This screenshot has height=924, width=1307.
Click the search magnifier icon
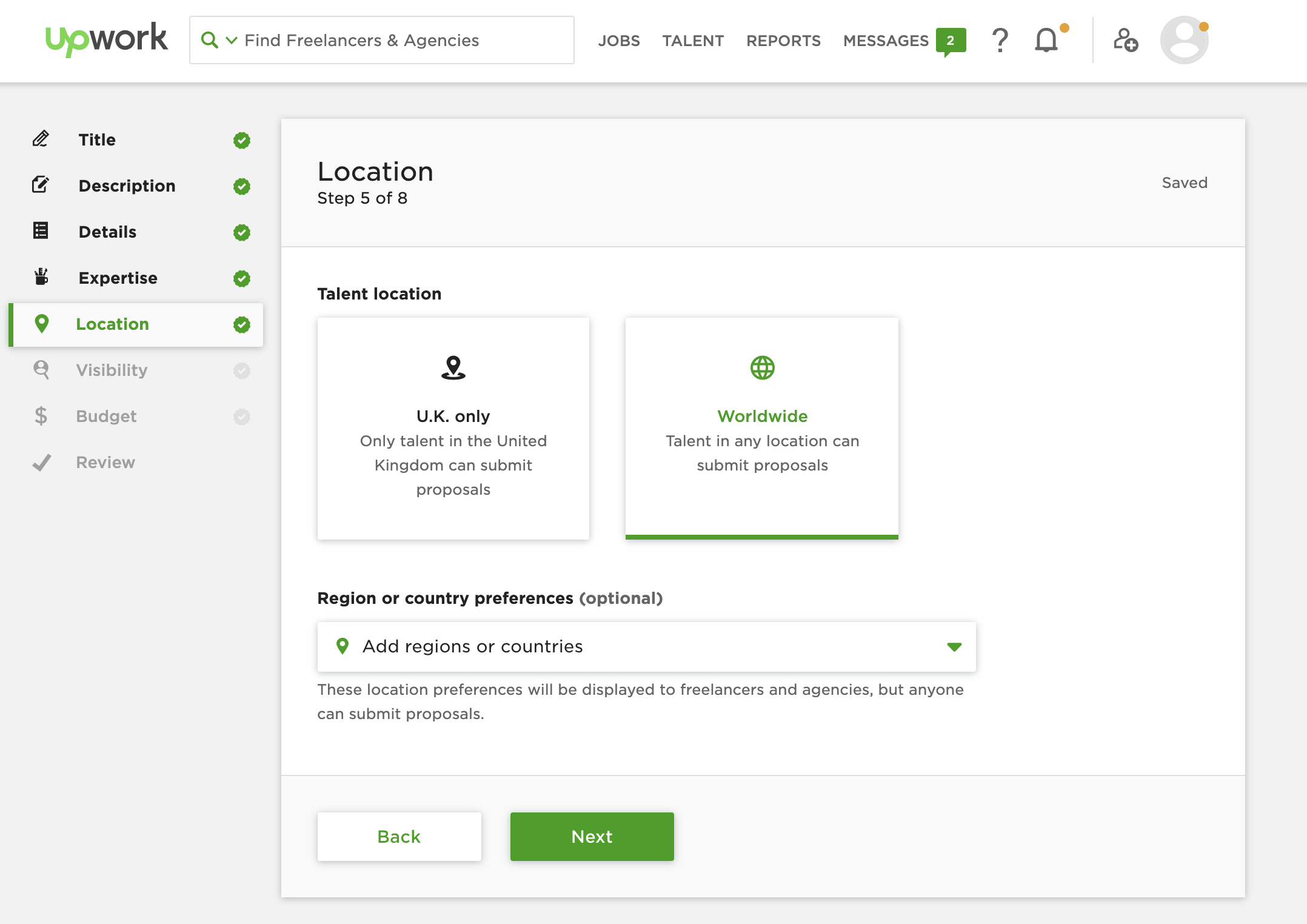point(209,41)
